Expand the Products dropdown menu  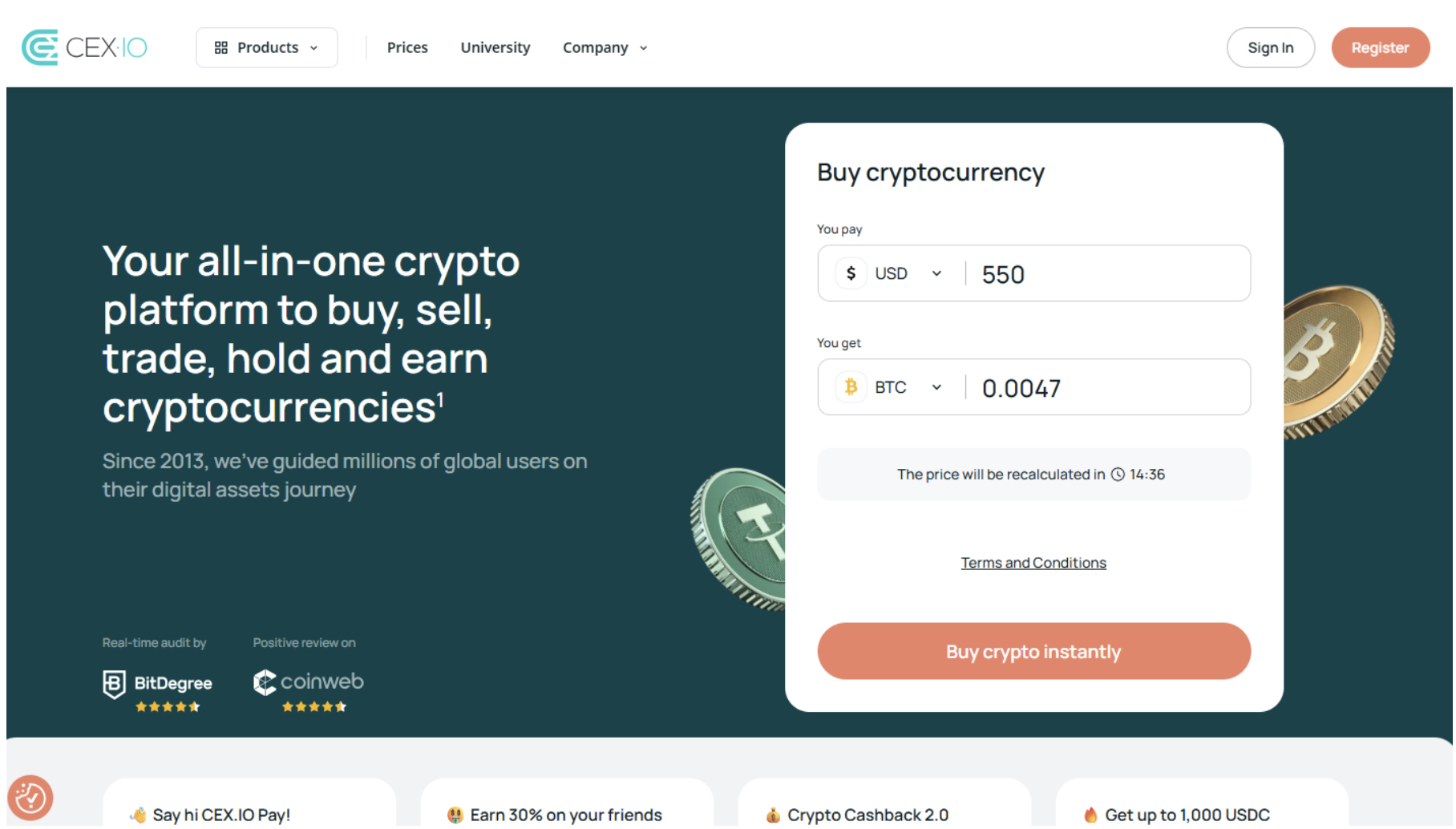point(267,48)
